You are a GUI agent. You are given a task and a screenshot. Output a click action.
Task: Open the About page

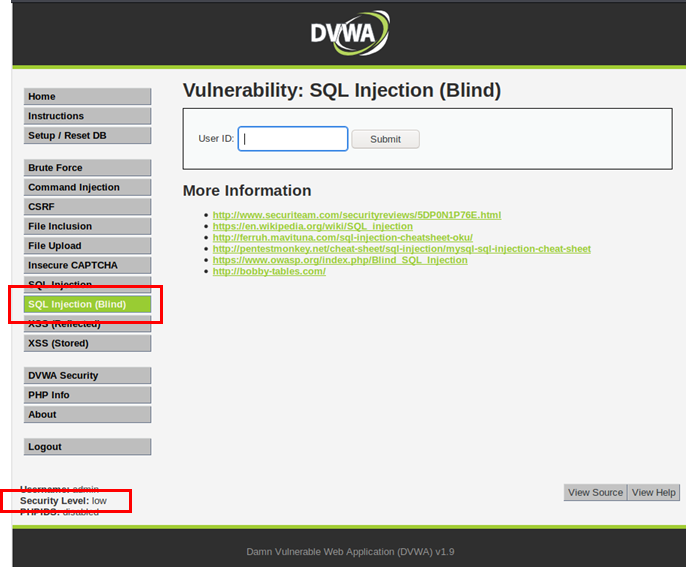[x=88, y=414]
